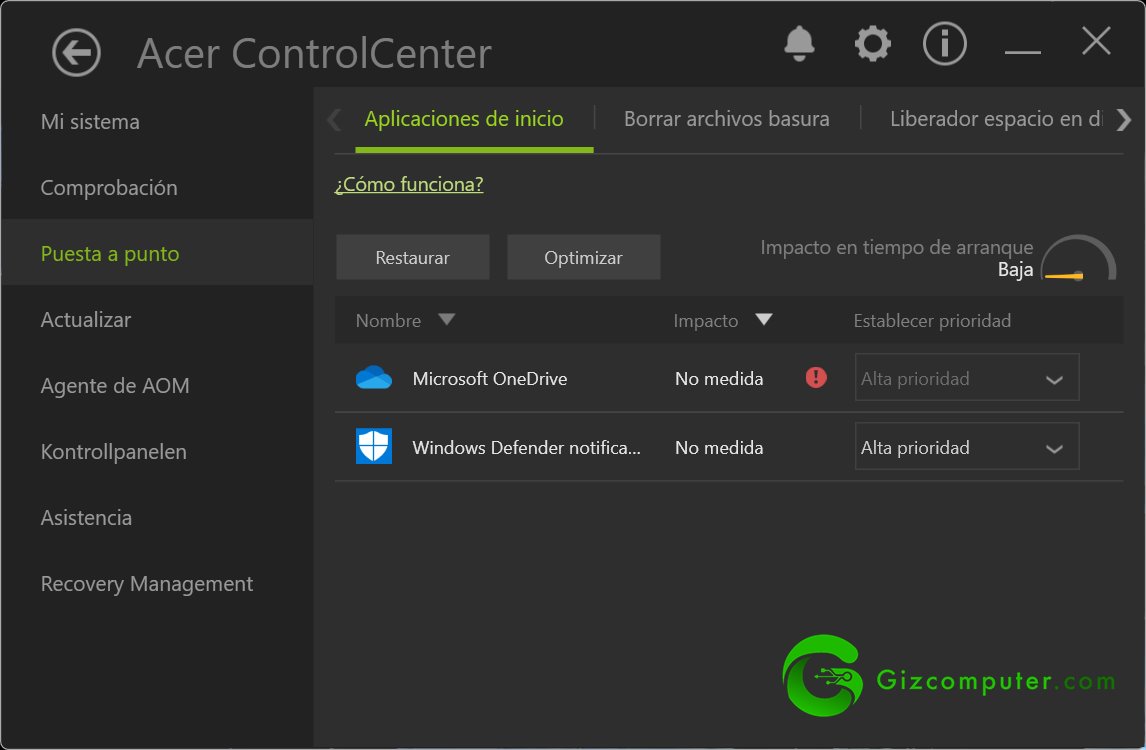Click the Microsoft OneDrive cloud icon
Image resolution: width=1146 pixels, height=750 pixels.
pos(373,378)
